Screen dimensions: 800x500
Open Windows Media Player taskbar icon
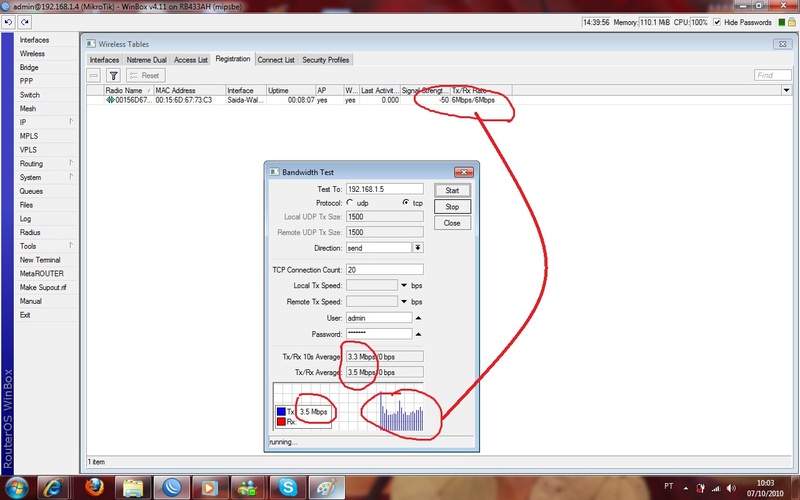pyautogui.click(x=208, y=488)
